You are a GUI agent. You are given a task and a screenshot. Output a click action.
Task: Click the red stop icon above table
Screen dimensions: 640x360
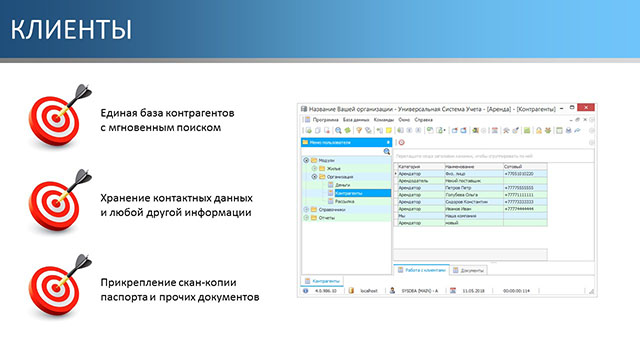[402, 142]
